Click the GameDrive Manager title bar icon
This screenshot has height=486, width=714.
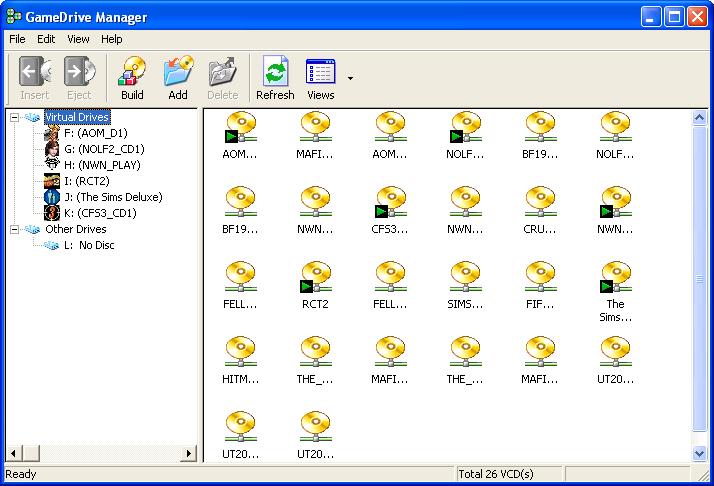[x=14, y=17]
